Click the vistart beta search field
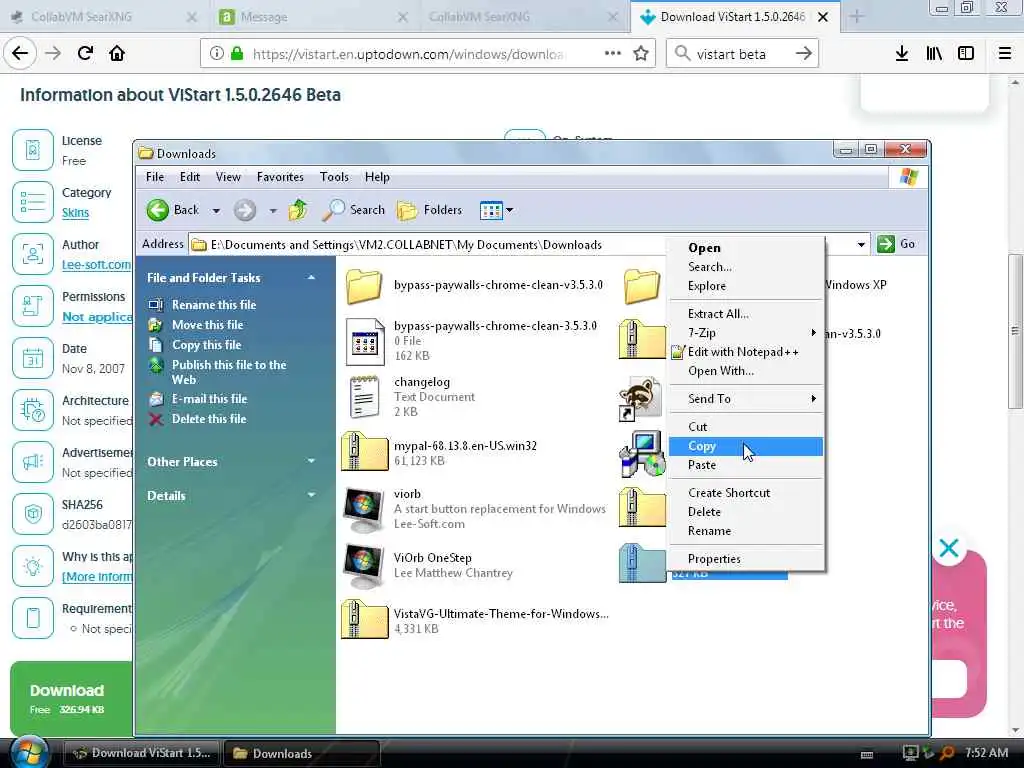 coord(742,54)
